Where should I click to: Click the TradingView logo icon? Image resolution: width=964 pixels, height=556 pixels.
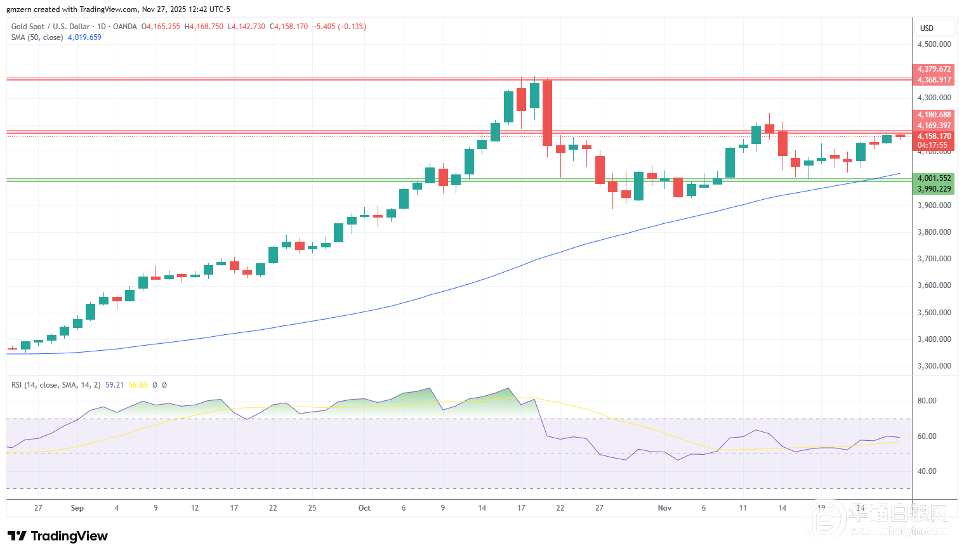point(19,536)
